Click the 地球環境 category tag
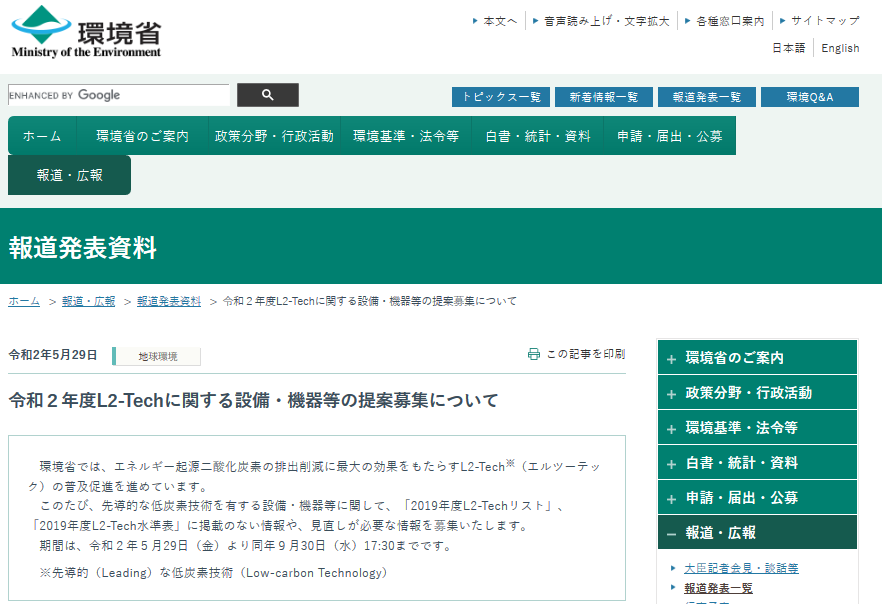This screenshot has height=604, width=882. coord(158,356)
